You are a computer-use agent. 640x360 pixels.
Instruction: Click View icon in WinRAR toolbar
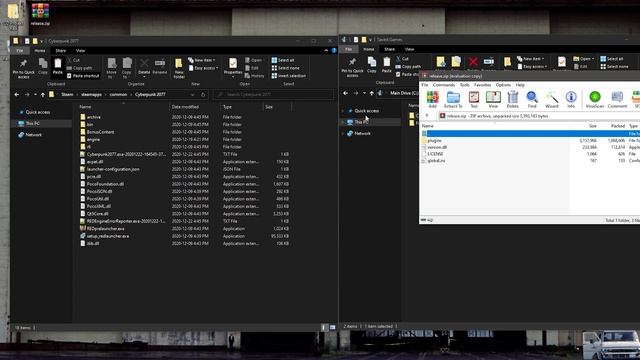coord(493,99)
